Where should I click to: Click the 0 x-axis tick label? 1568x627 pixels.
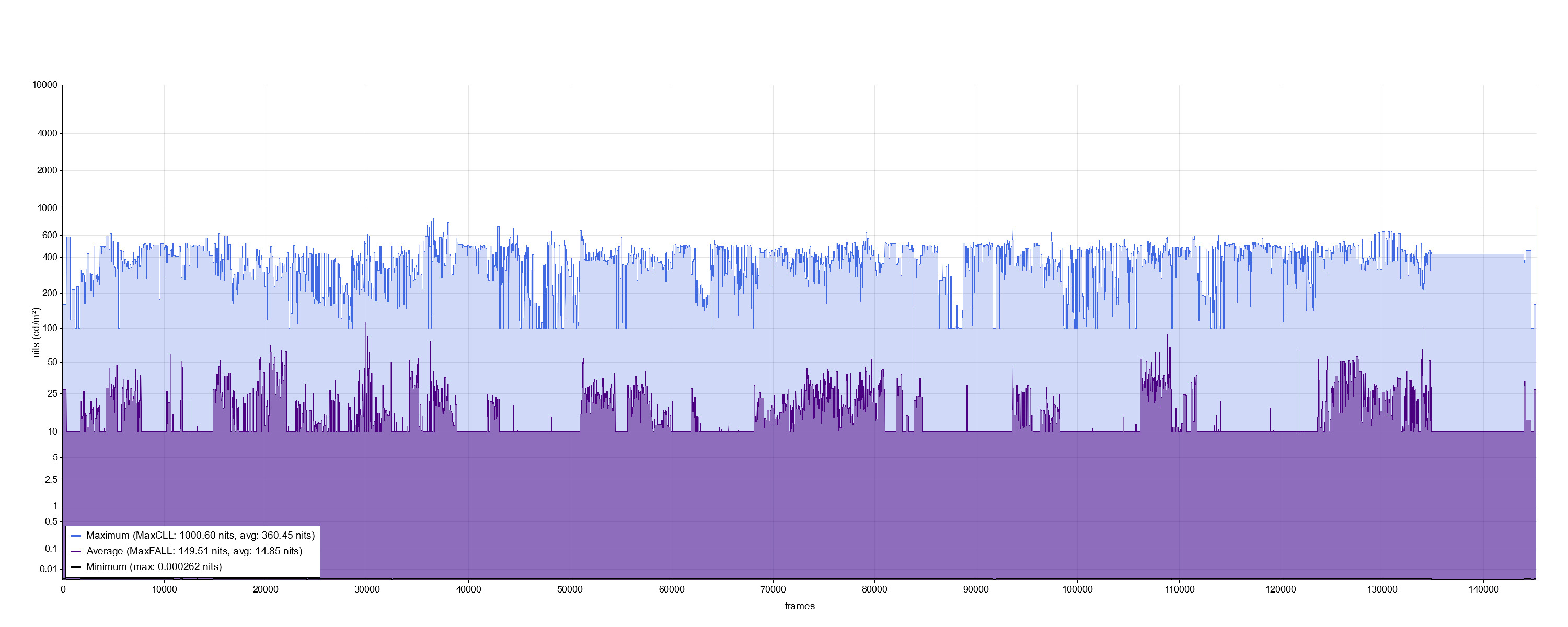(63, 590)
